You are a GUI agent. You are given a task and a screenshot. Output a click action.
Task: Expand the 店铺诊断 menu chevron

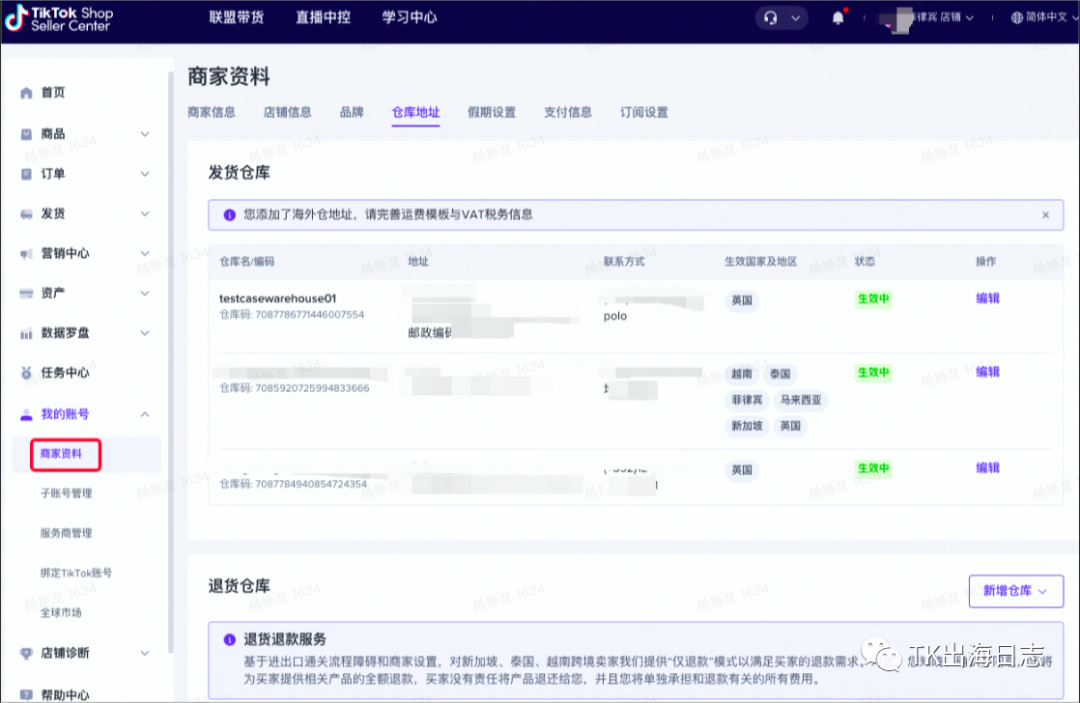[145, 653]
